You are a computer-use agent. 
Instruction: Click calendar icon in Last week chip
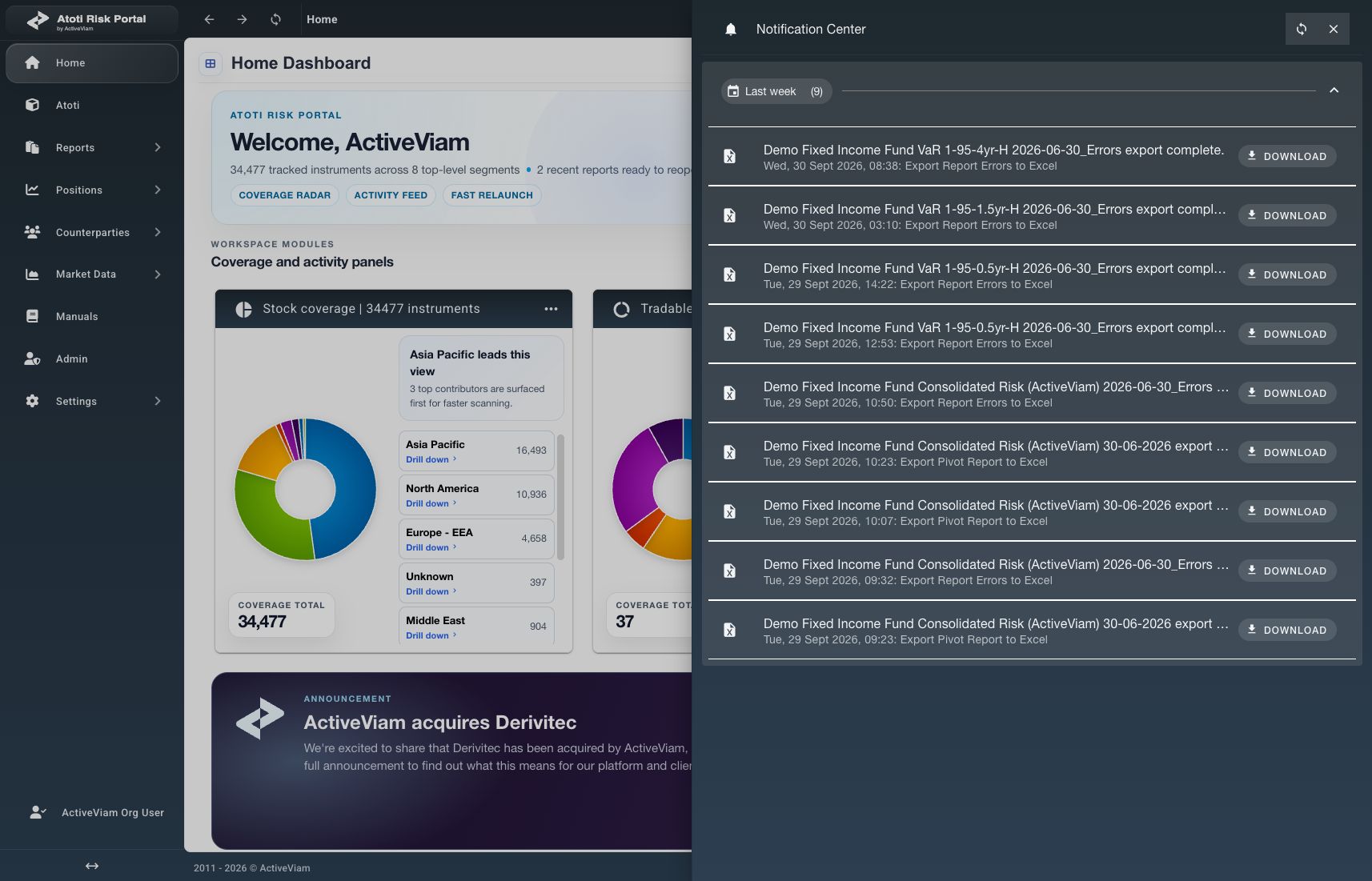733,91
